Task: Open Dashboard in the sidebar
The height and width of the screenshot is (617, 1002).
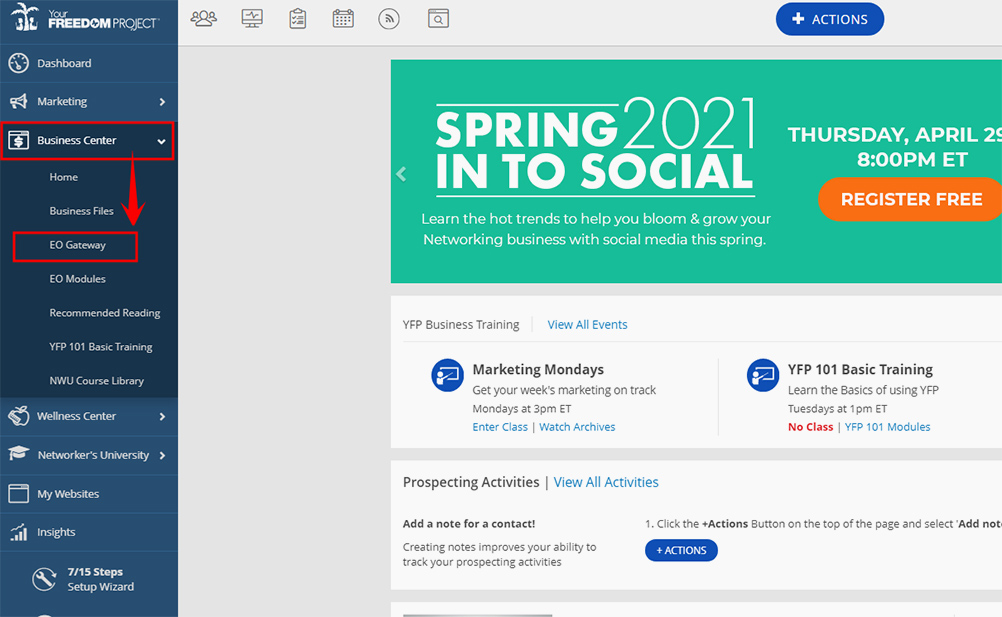Action: click(x=89, y=63)
